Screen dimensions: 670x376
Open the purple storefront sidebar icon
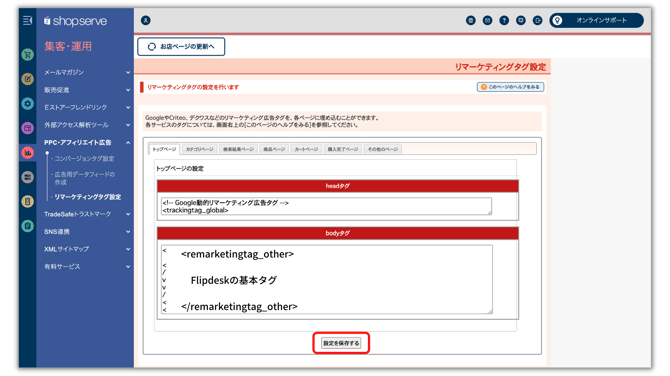click(x=28, y=128)
